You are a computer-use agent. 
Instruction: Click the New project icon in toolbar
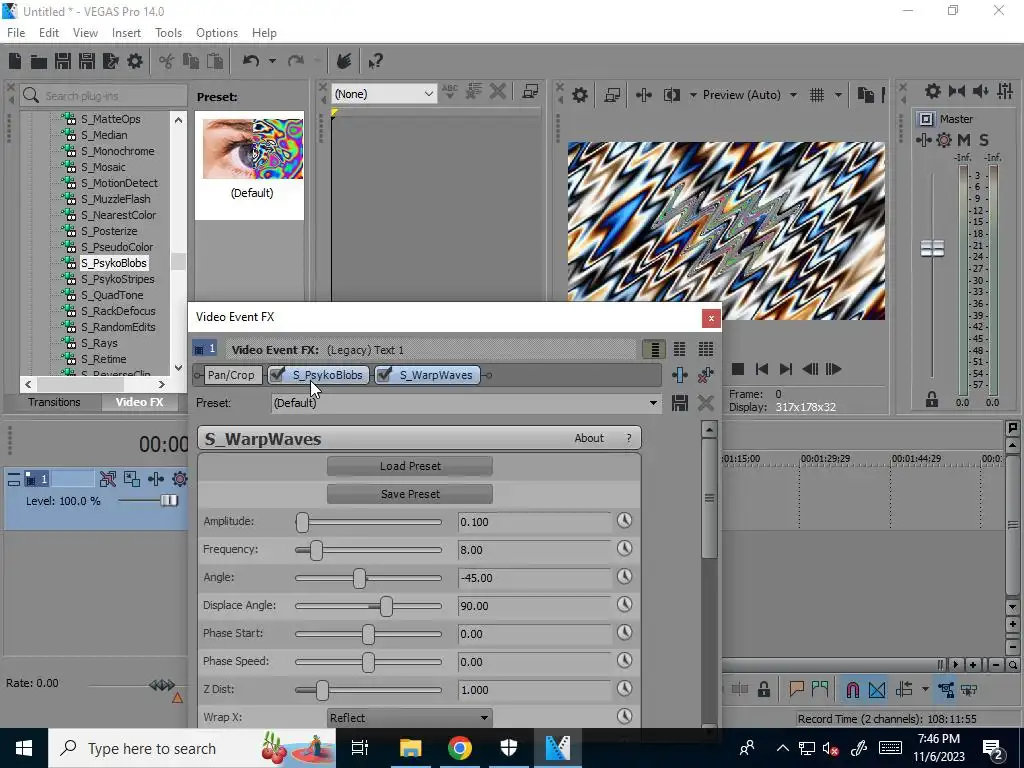coord(15,61)
